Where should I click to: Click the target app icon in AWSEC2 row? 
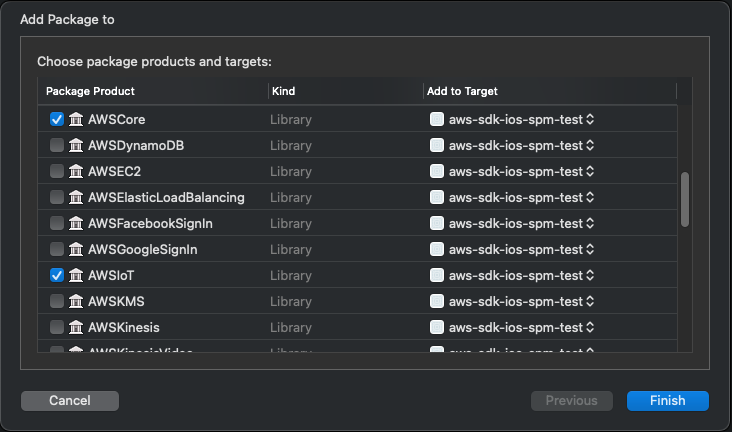437,171
